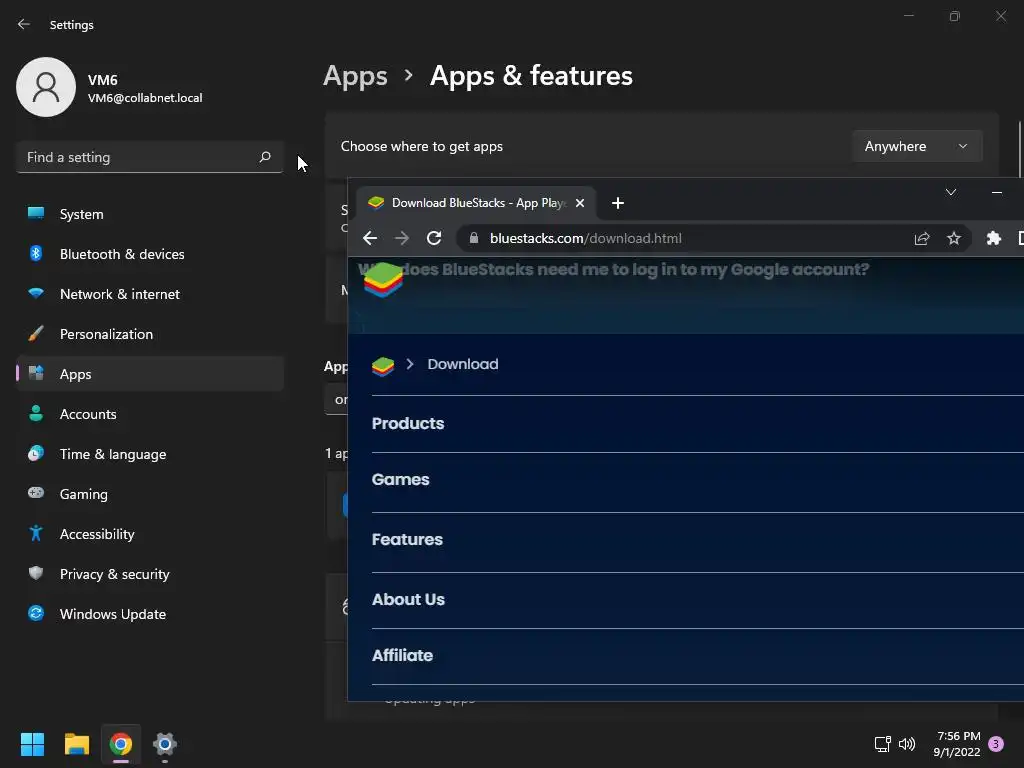Select the Download BlueStacks Chrome tab
The height and width of the screenshot is (768, 1024).
[x=475, y=203]
